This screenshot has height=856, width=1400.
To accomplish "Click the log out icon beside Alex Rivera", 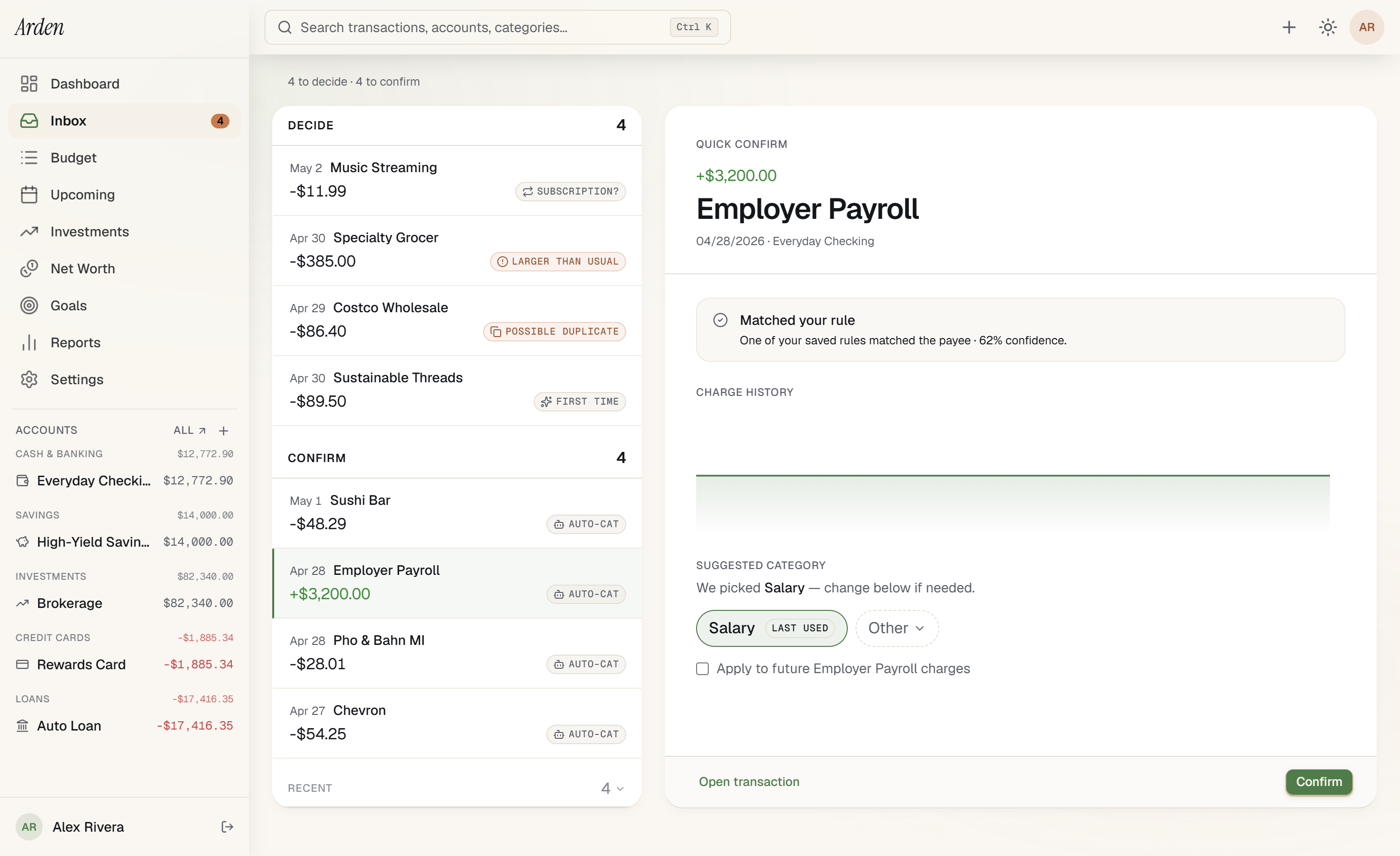I will (x=227, y=826).
